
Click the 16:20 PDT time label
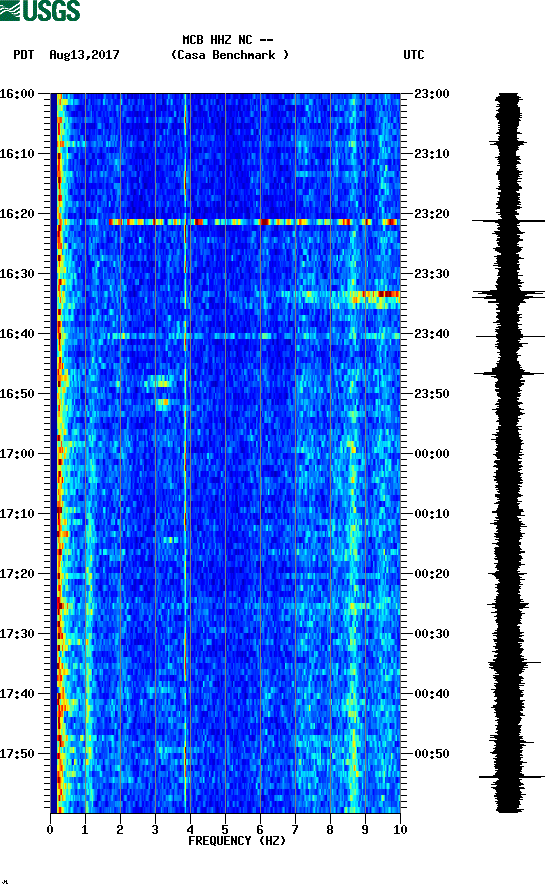(x=17, y=214)
